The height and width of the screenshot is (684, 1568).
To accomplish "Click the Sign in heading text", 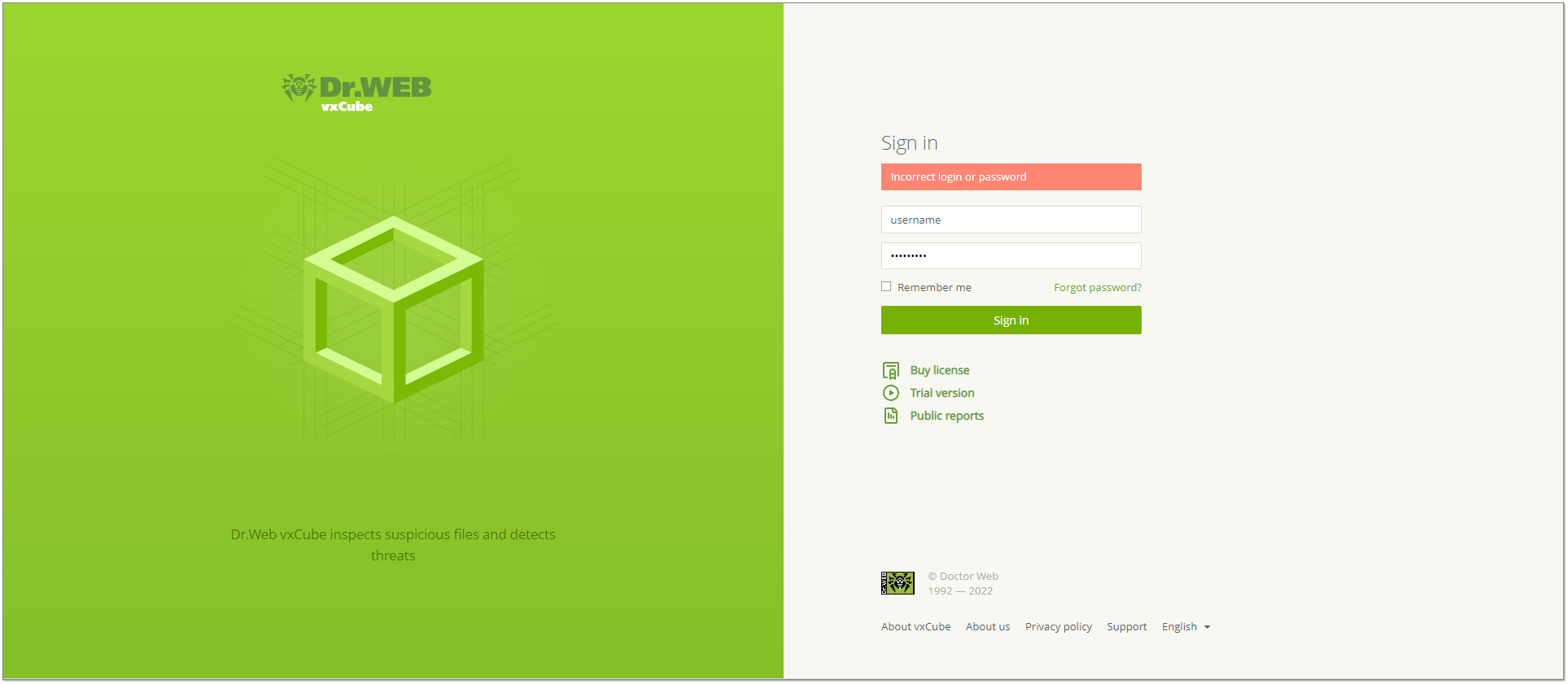I will click(x=910, y=144).
